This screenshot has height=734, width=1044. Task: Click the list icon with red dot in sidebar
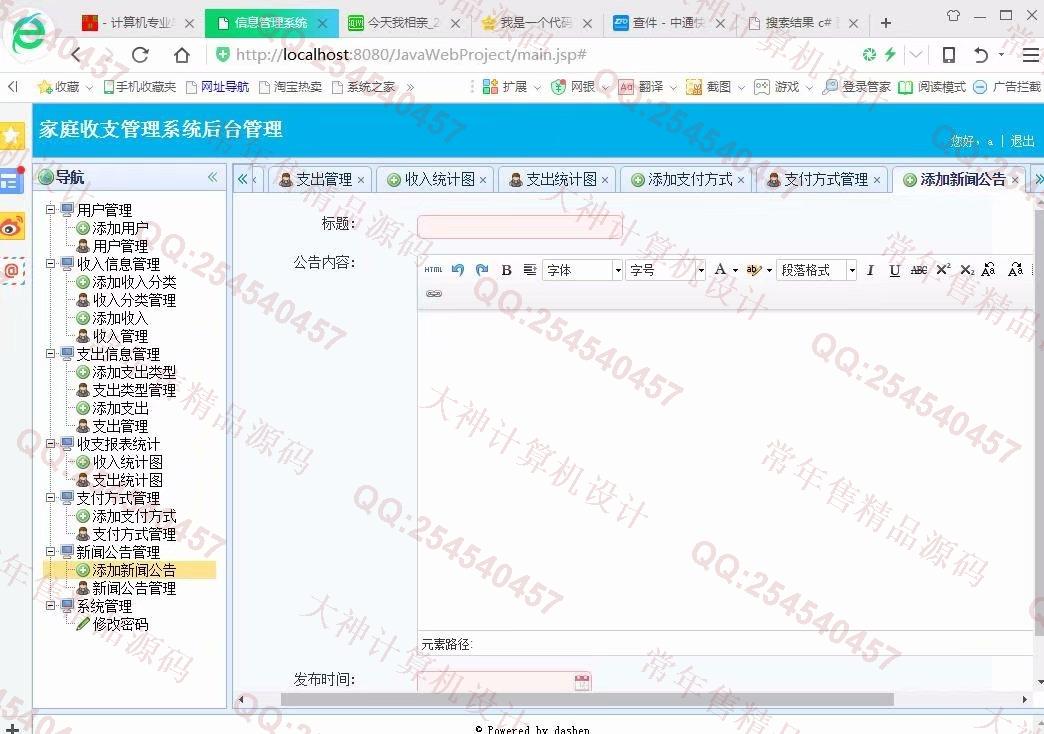(x=12, y=180)
